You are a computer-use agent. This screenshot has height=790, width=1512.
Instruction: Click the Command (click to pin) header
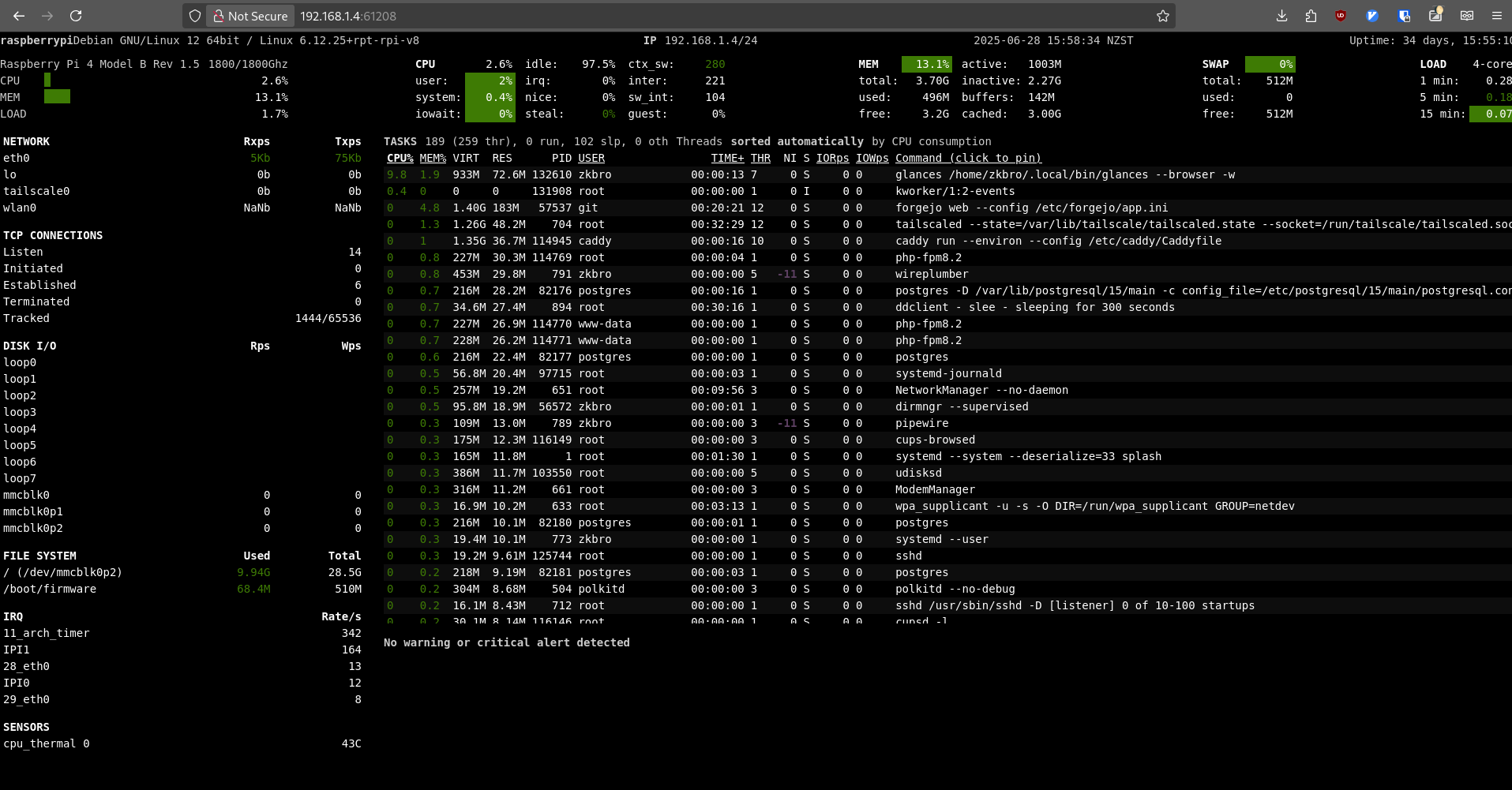tap(968, 158)
